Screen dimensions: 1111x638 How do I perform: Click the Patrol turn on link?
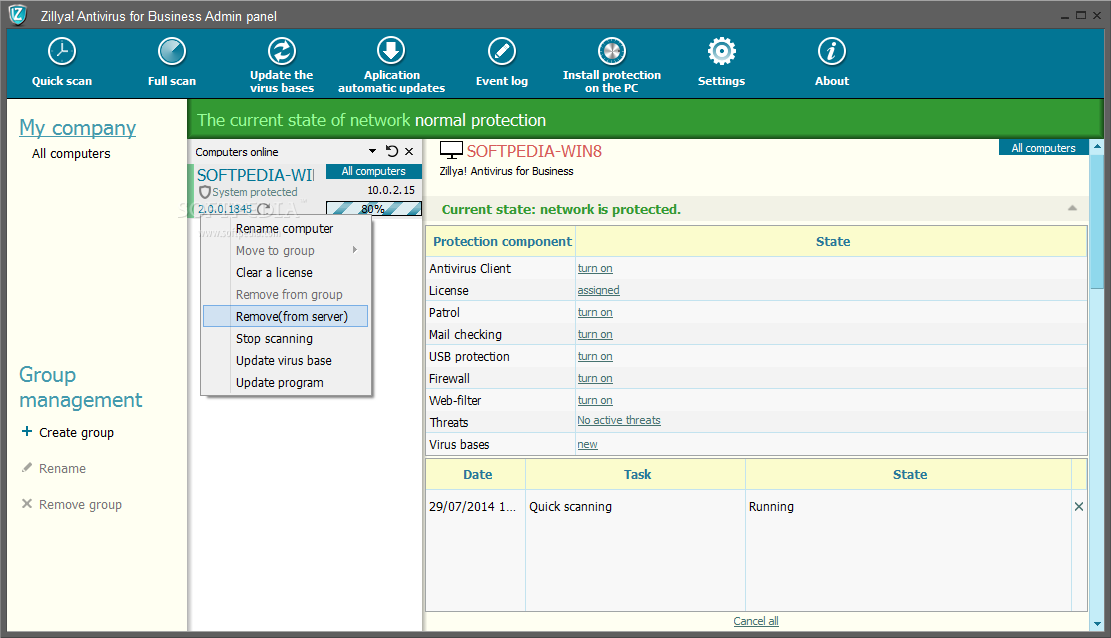(594, 312)
